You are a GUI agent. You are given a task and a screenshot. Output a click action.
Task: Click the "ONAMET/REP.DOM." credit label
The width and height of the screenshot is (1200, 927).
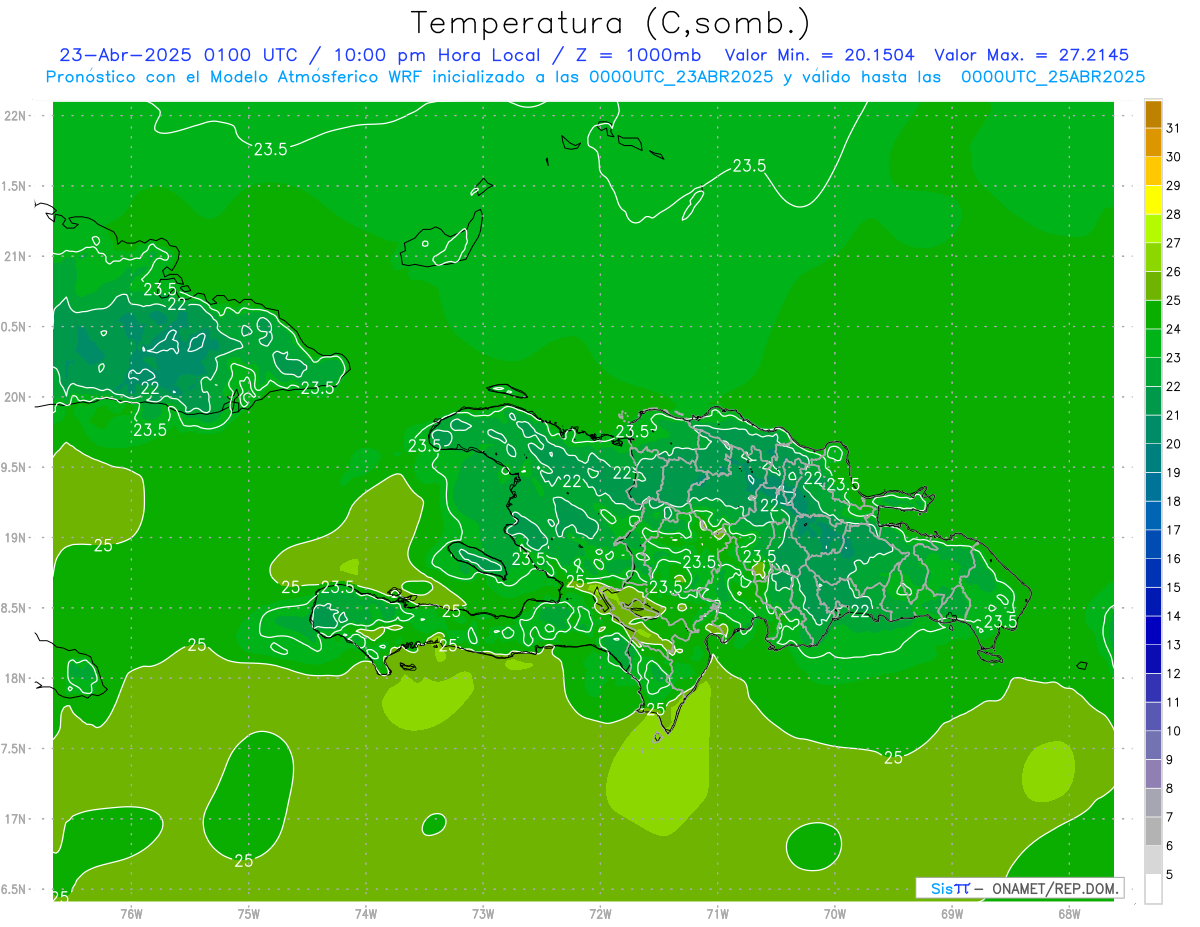1053,888
